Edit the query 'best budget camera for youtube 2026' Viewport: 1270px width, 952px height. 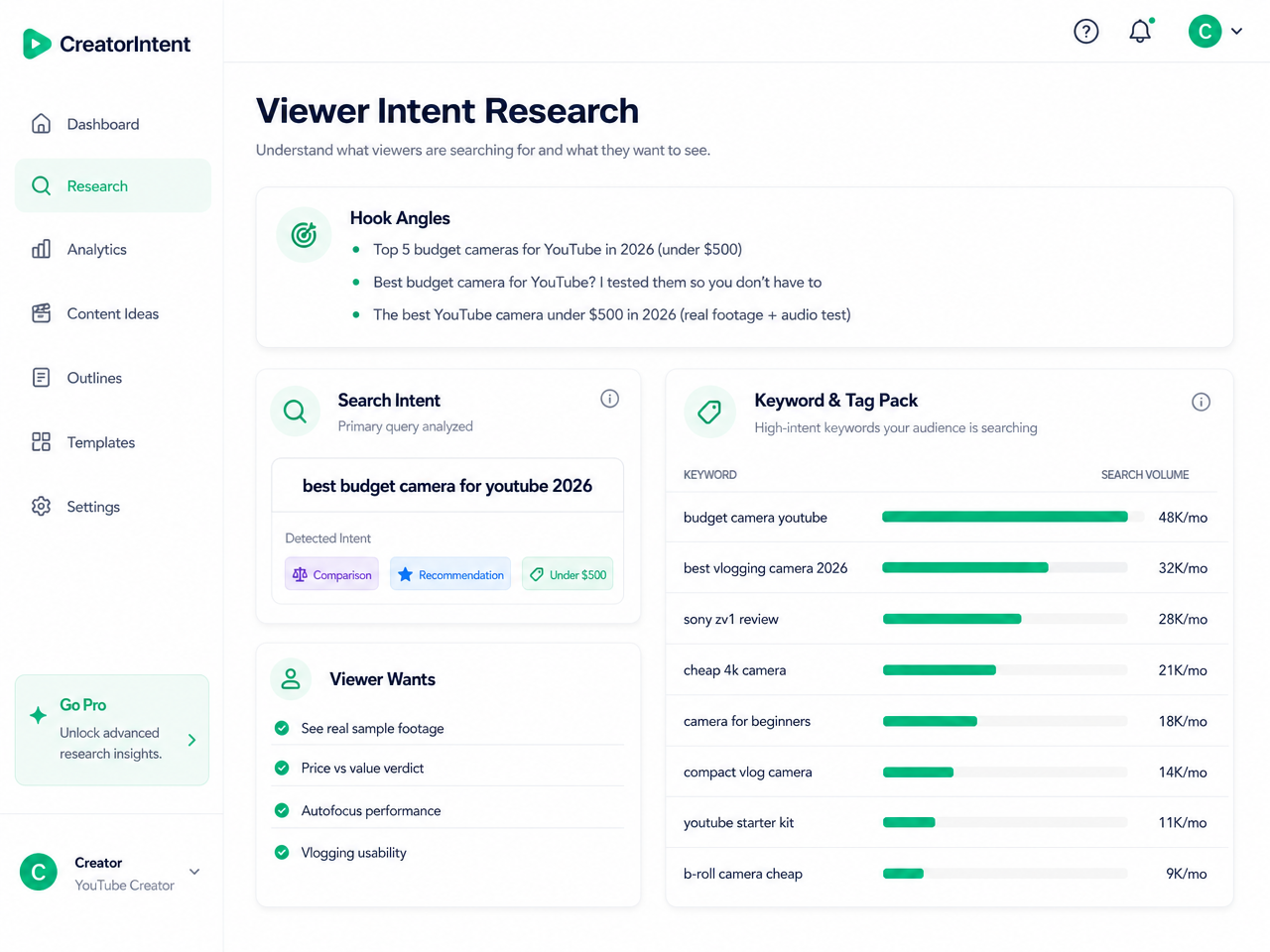(447, 486)
